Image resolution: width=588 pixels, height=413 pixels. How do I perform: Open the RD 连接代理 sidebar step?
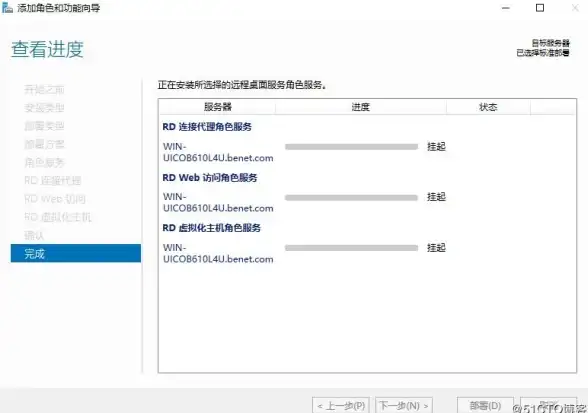[52, 180]
